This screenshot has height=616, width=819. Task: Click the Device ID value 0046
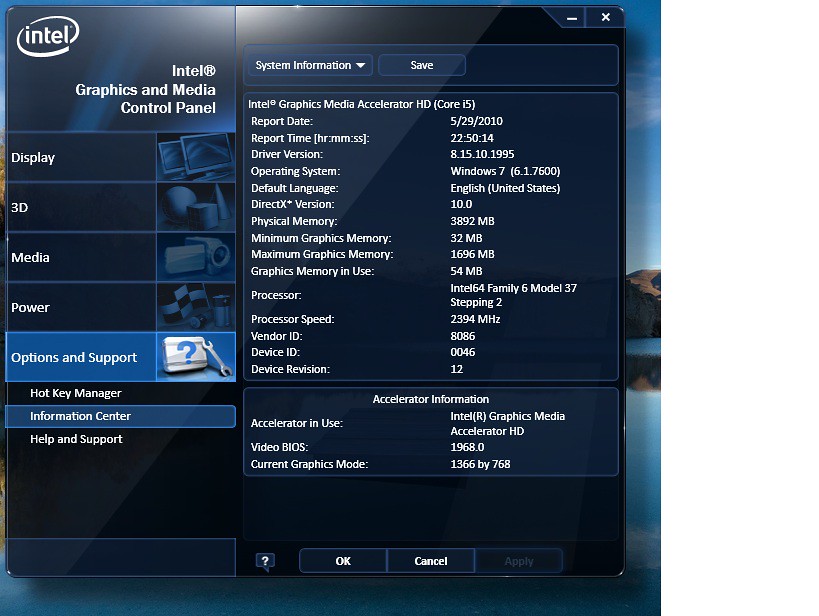[463, 352]
